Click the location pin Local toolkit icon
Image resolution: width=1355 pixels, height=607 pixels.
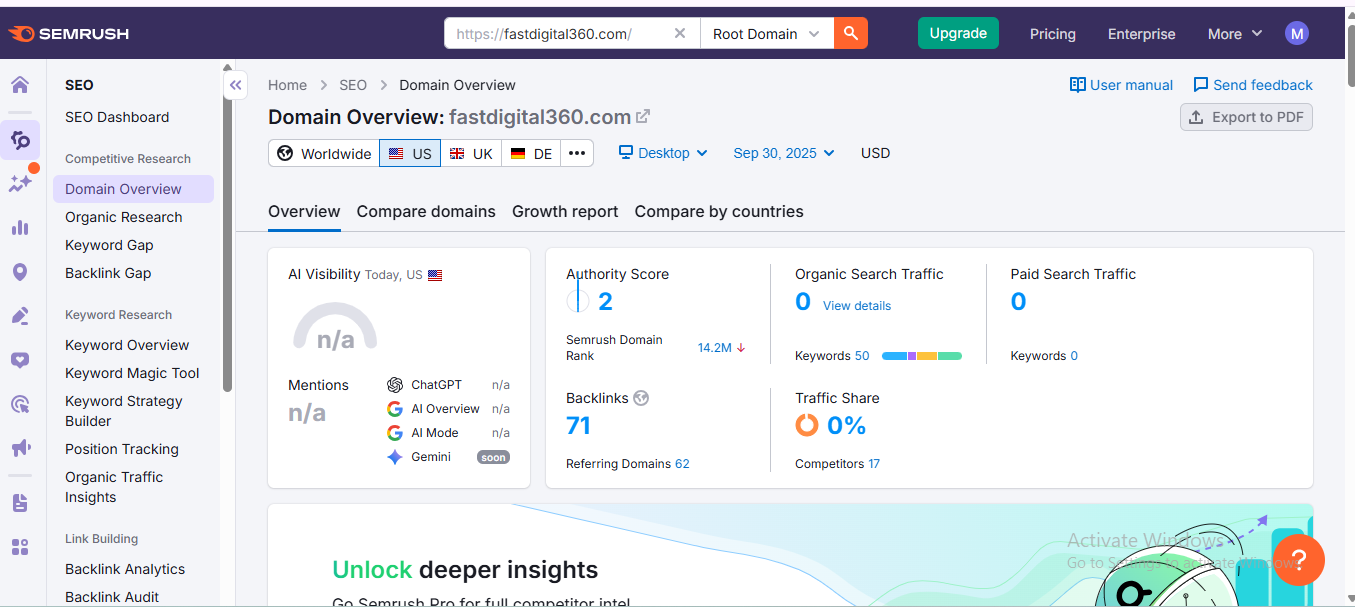click(20, 271)
